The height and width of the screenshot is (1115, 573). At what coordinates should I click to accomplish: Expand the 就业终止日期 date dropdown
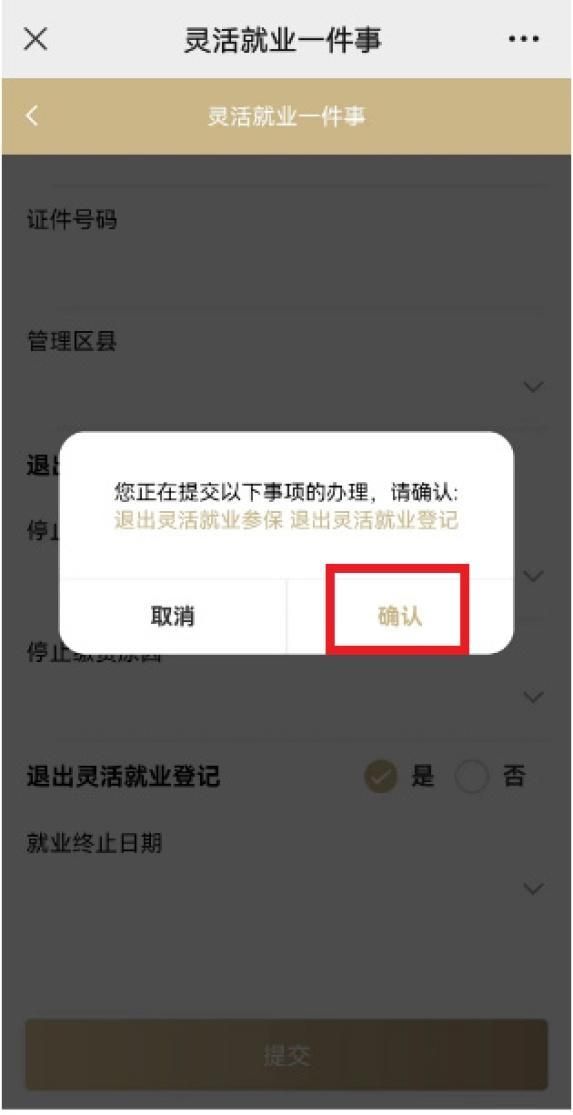pyautogui.click(x=533, y=889)
